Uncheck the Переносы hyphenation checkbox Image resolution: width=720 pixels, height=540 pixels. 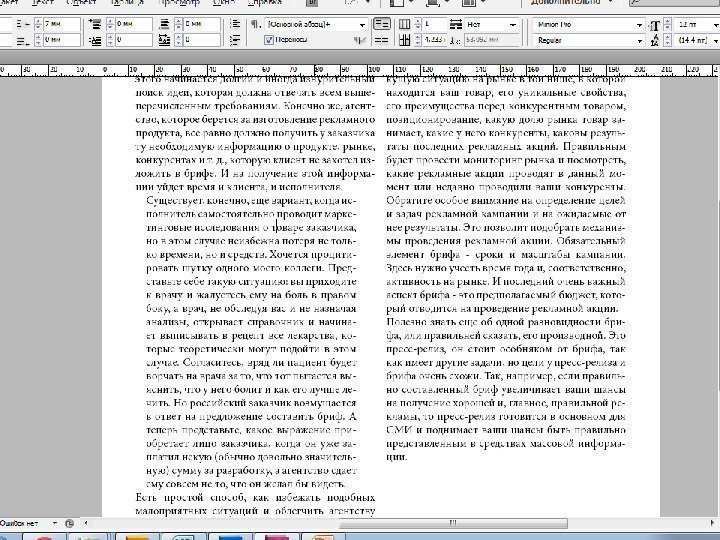pyautogui.click(x=269, y=40)
